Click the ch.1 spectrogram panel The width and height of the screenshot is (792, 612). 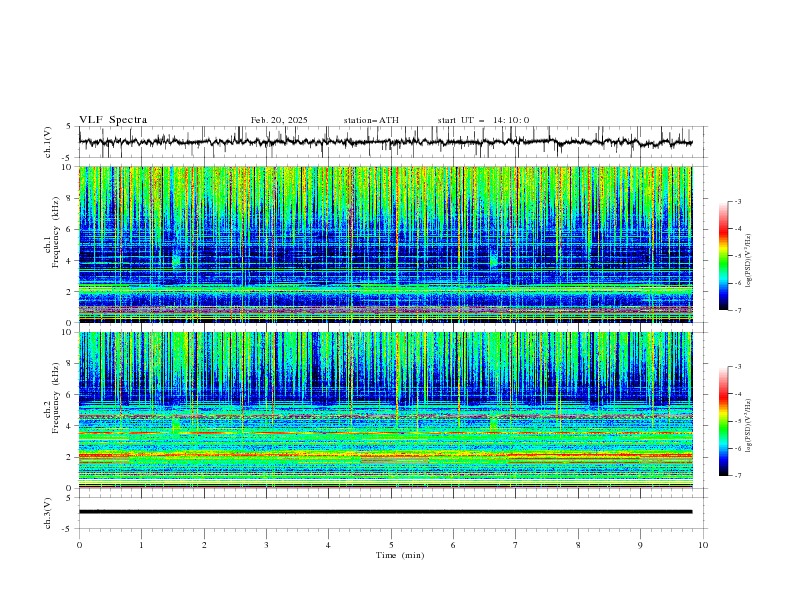(x=385, y=244)
